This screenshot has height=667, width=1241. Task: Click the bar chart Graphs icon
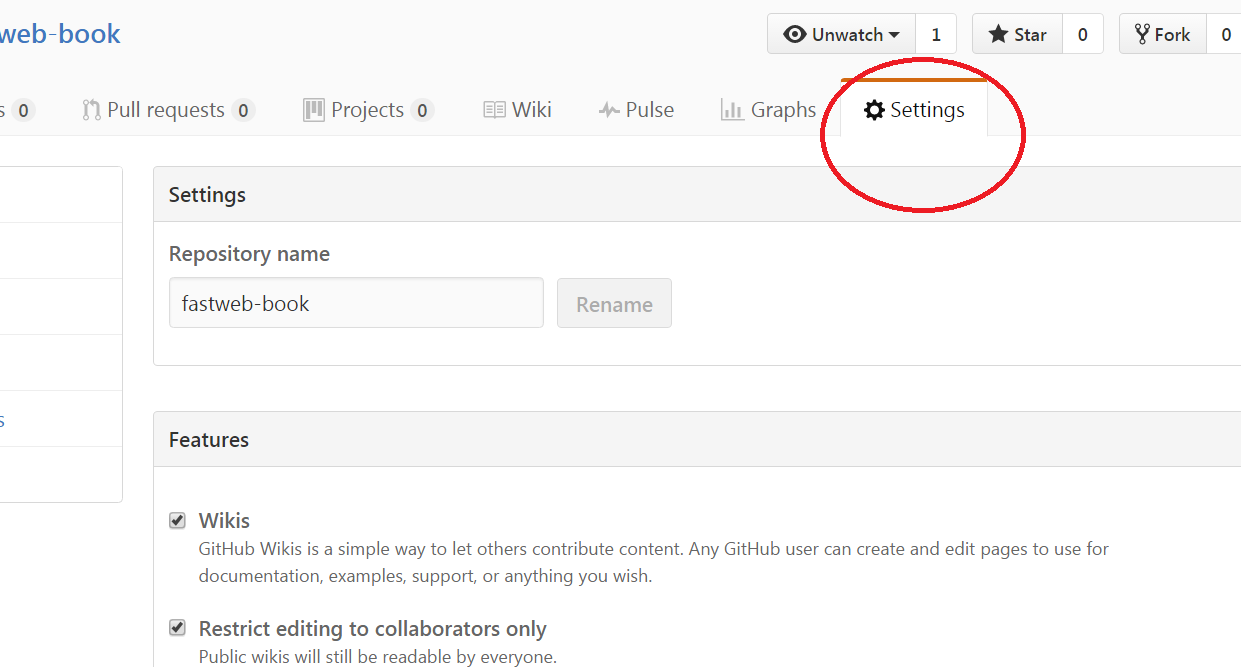tap(732, 110)
